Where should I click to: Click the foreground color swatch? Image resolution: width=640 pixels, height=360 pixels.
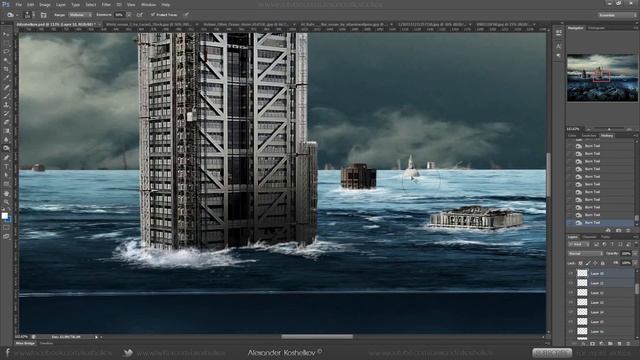tap(4, 216)
